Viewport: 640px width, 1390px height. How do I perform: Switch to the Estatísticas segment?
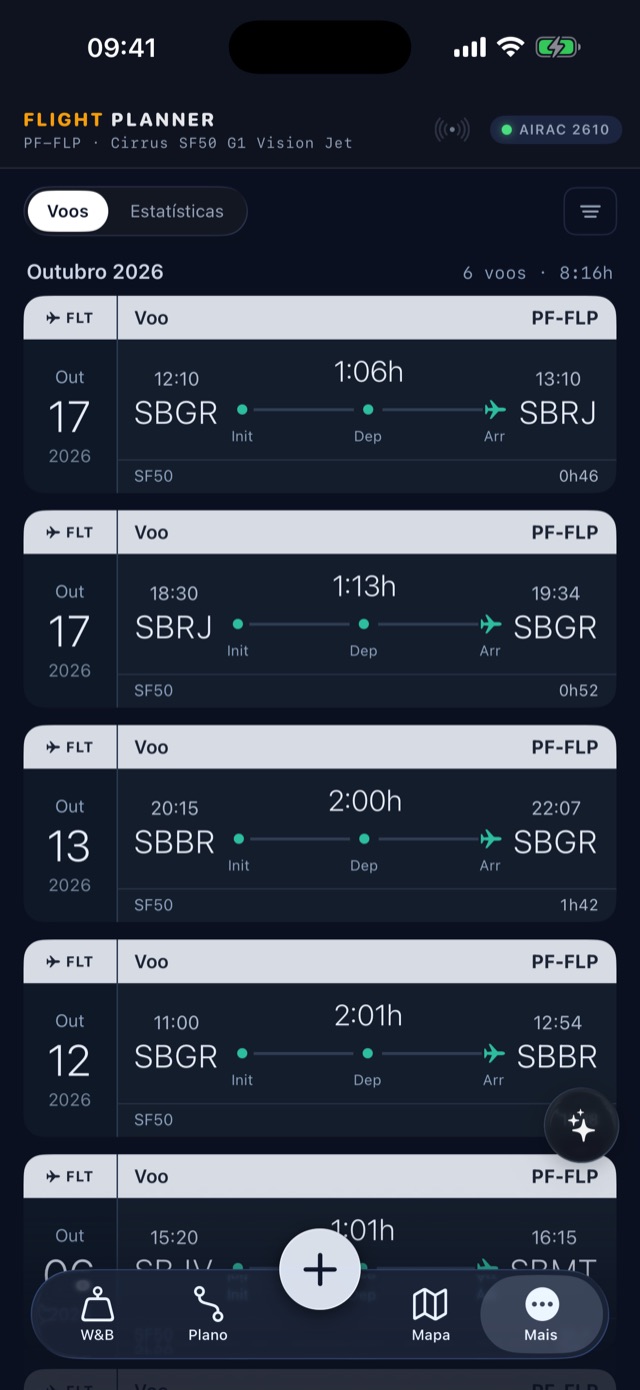coord(177,211)
